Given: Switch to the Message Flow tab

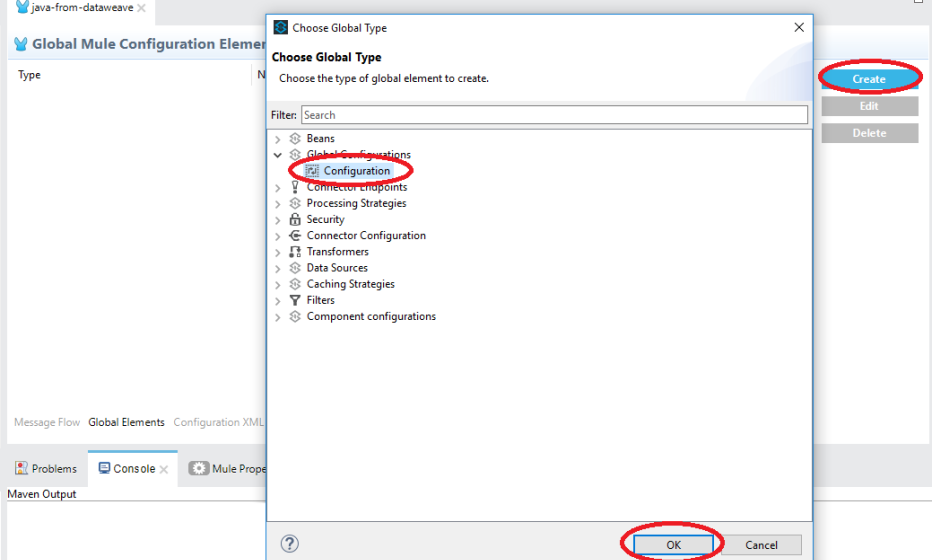Looking at the screenshot, I should pyautogui.click(x=47, y=422).
